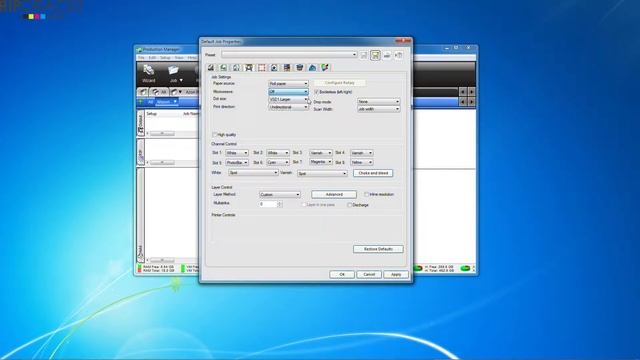
Task: Open the third tab with house icon
Action: click(236, 67)
